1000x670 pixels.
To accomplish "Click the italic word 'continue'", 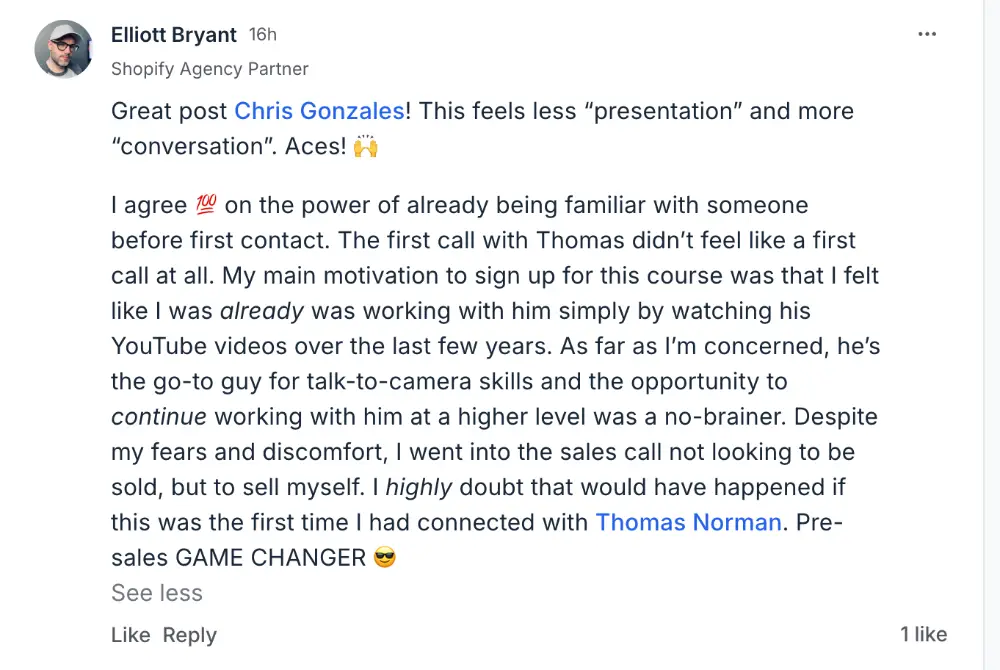I will (159, 416).
